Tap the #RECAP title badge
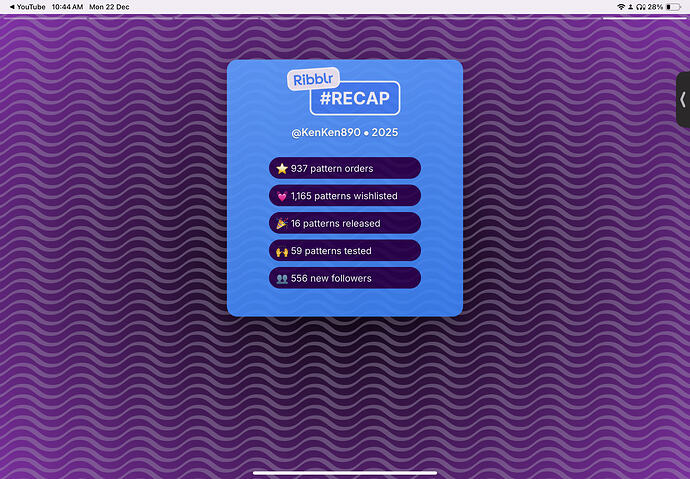 coord(355,98)
